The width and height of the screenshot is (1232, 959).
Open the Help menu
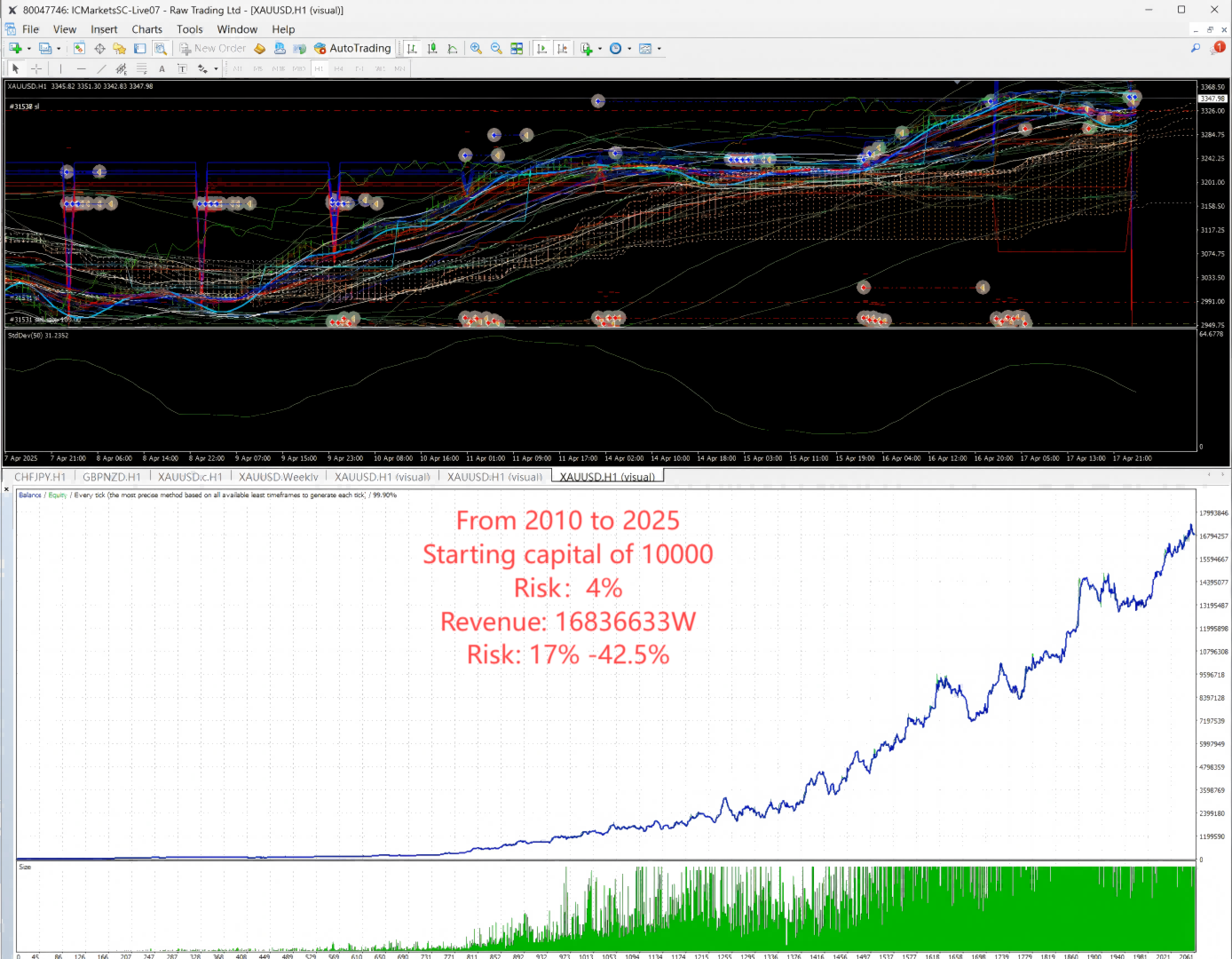coord(283,29)
